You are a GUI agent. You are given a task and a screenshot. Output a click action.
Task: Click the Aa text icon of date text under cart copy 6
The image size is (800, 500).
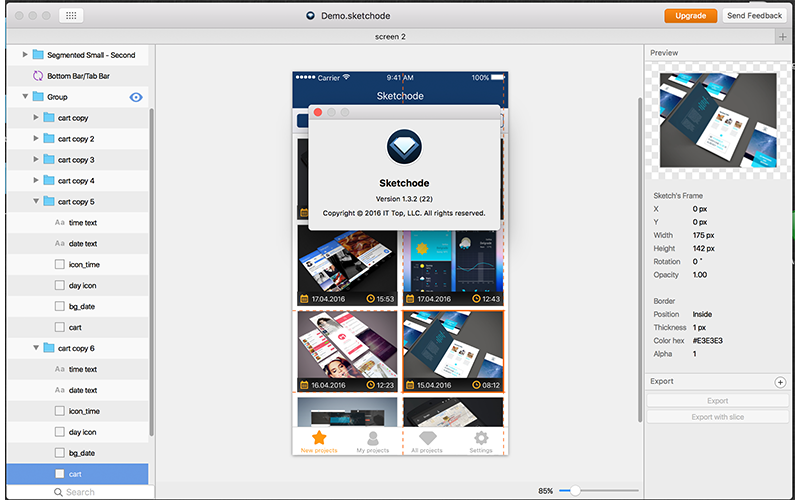coord(60,390)
